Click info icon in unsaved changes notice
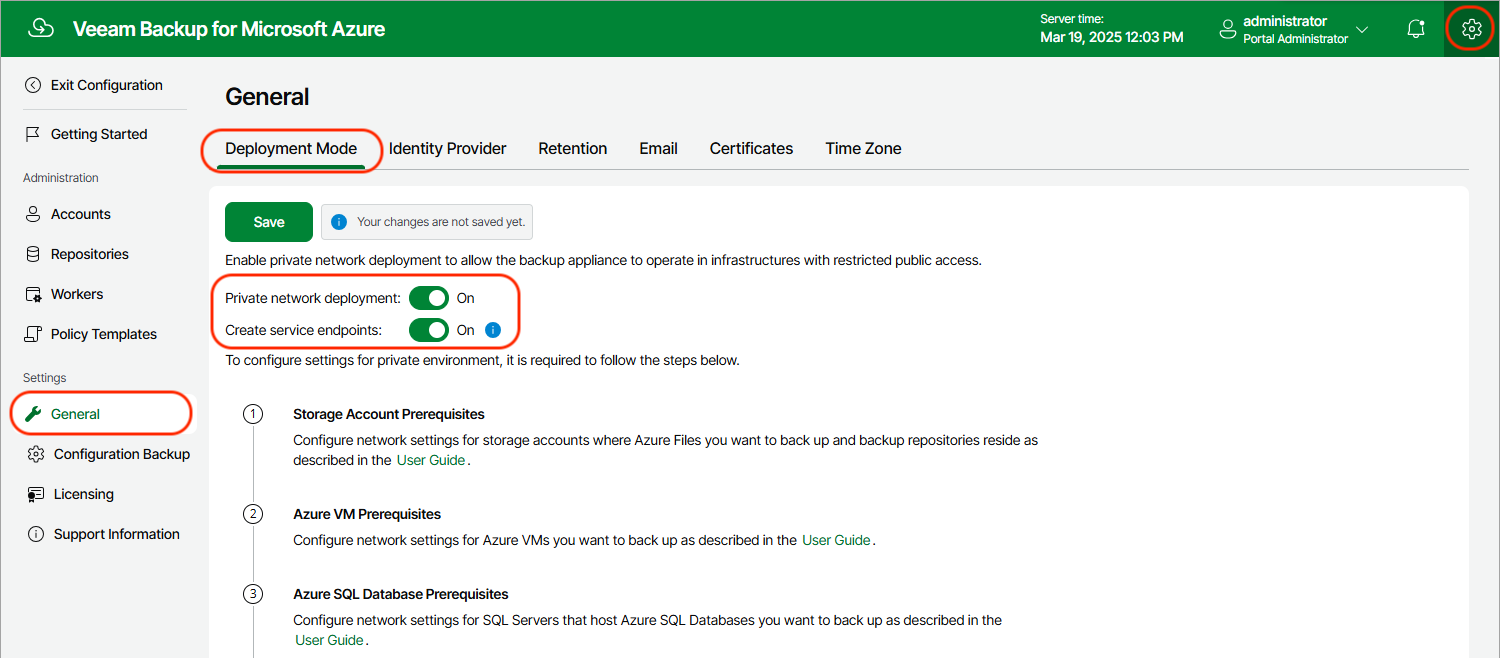The width and height of the screenshot is (1500, 658). click(x=339, y=222)
